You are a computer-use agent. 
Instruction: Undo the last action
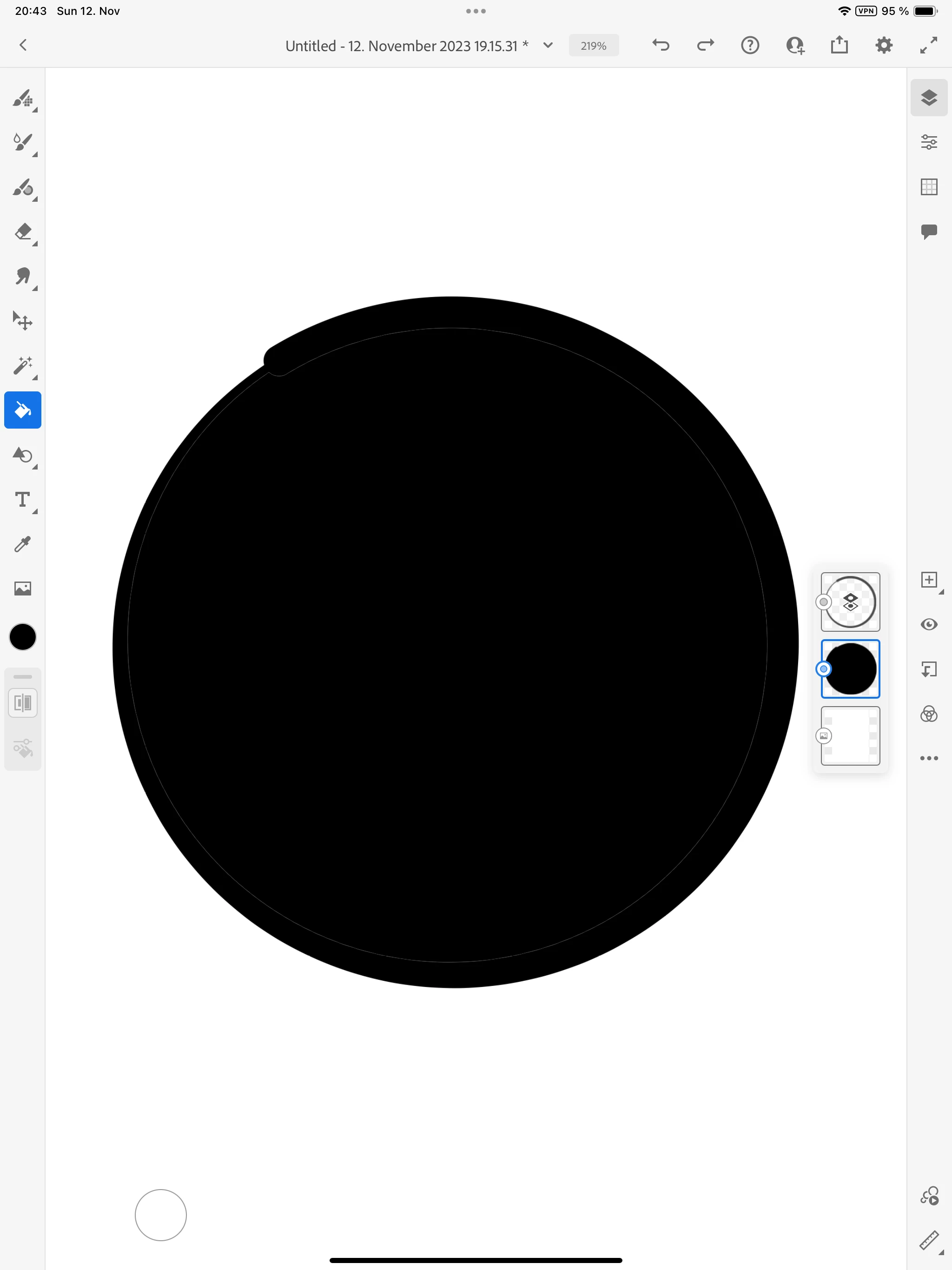coord(661,46)
